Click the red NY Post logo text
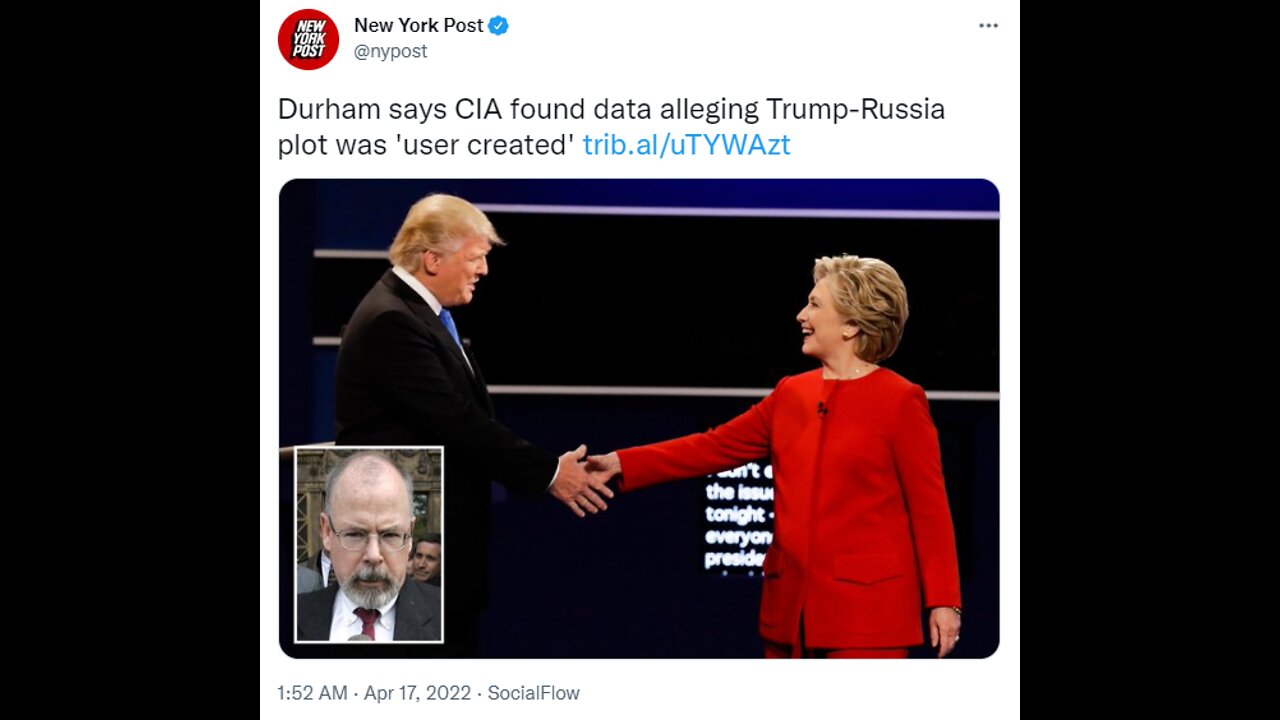Viewport: 1280px width, 720px height. [x=308, y=39]
